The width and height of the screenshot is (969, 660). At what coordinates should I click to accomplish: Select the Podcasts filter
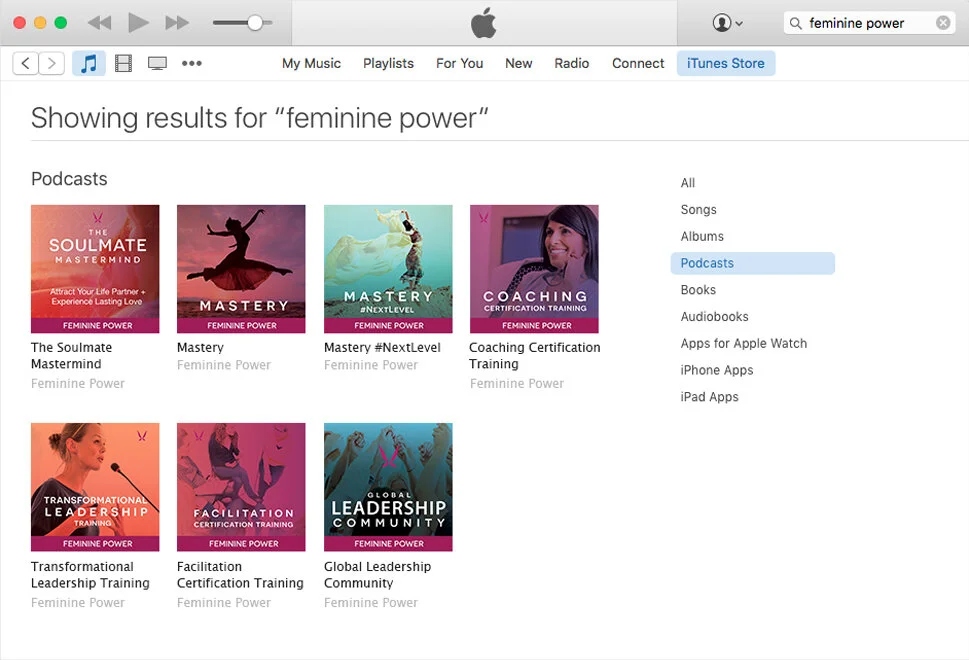coord(752,263)
